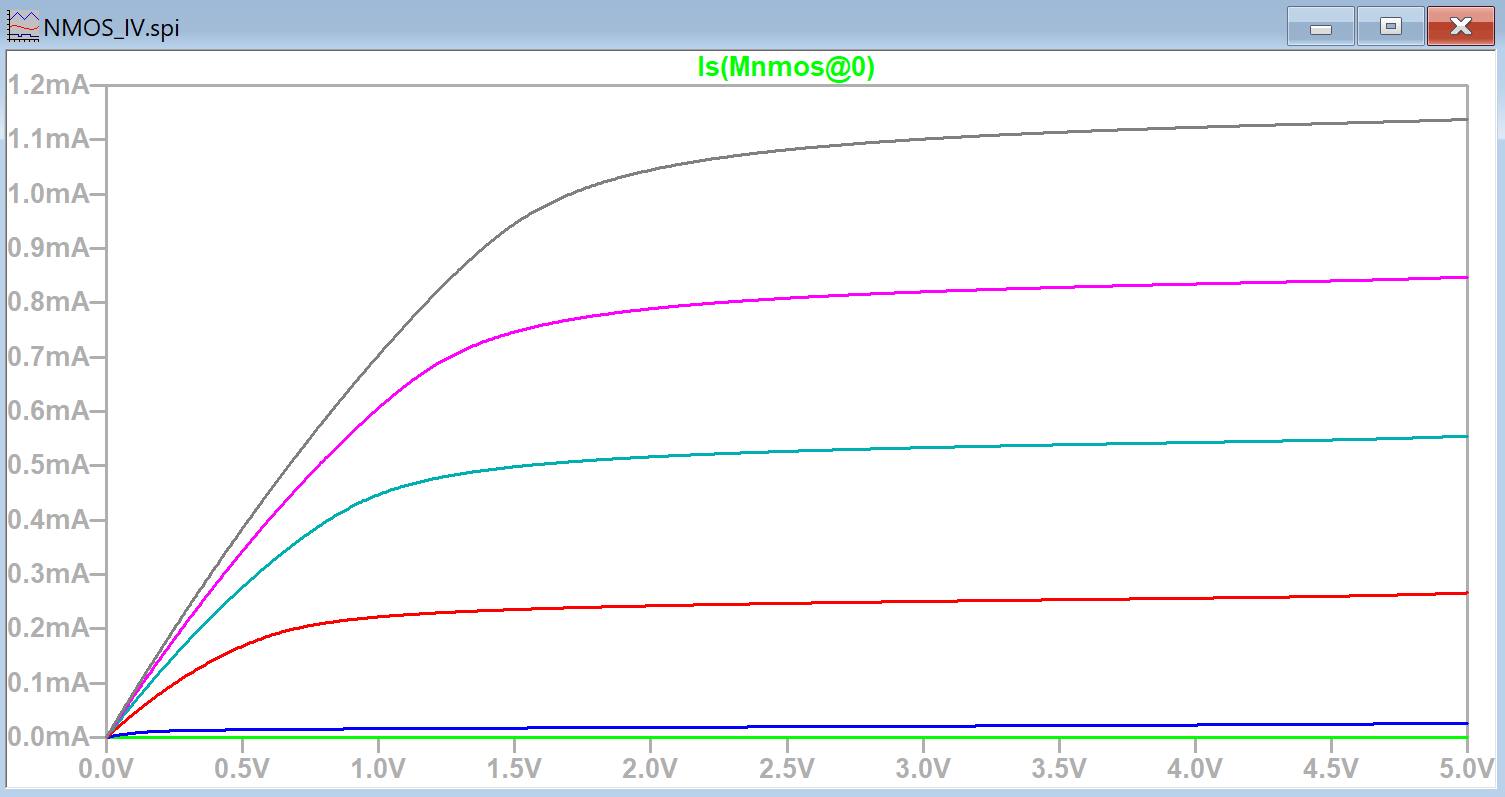
Task: Click the LTspice waveform icon in title bar
Action: click(x=22, y=26)
